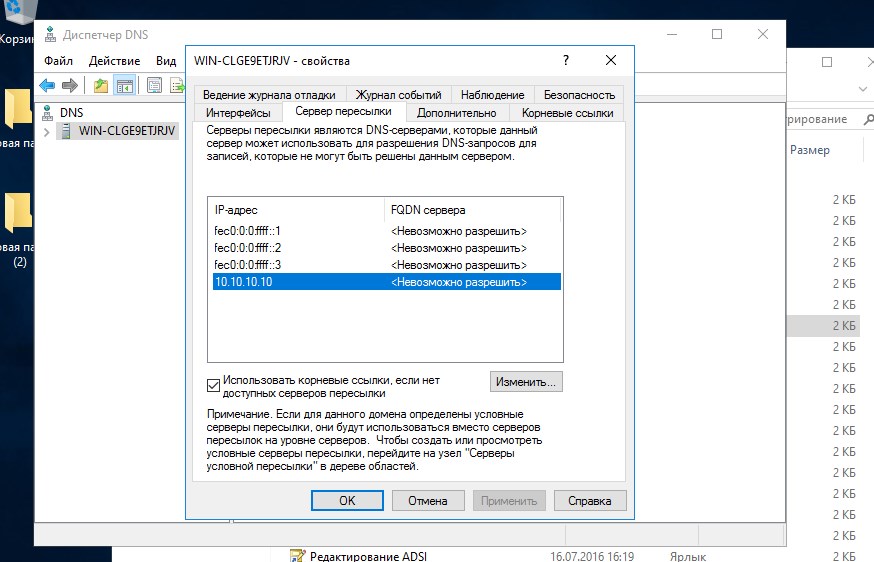874x562 pixels.
Task: Click the IP-адрес column header
Action: tap(296, 210)
